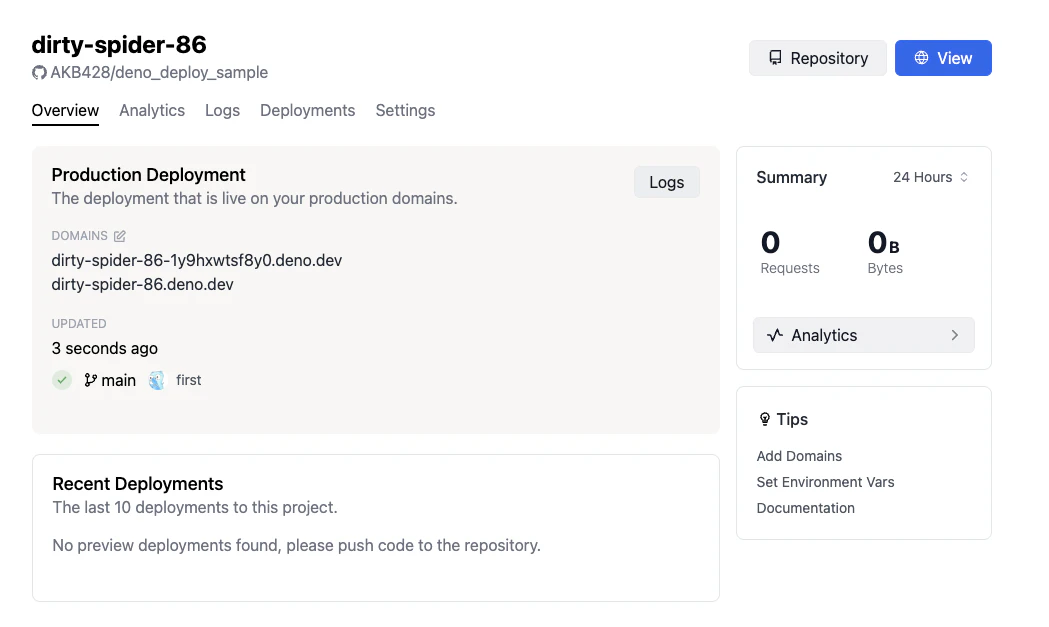The height and width of the screenshot is (627, 1049).
Task: Click the commit author avatar beside first
Action: [157, 380]
